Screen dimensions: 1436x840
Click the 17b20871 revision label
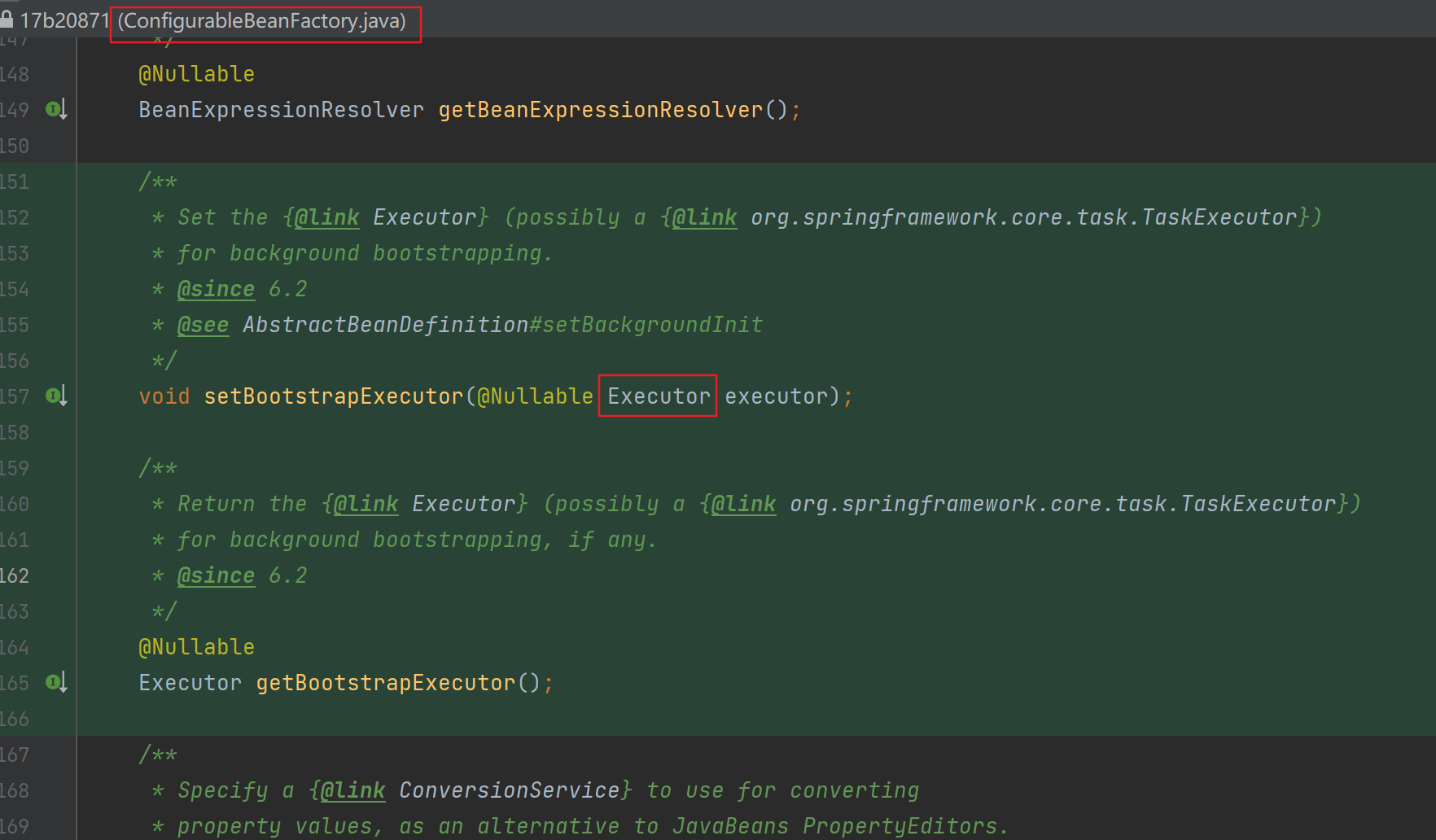(64, 20)
